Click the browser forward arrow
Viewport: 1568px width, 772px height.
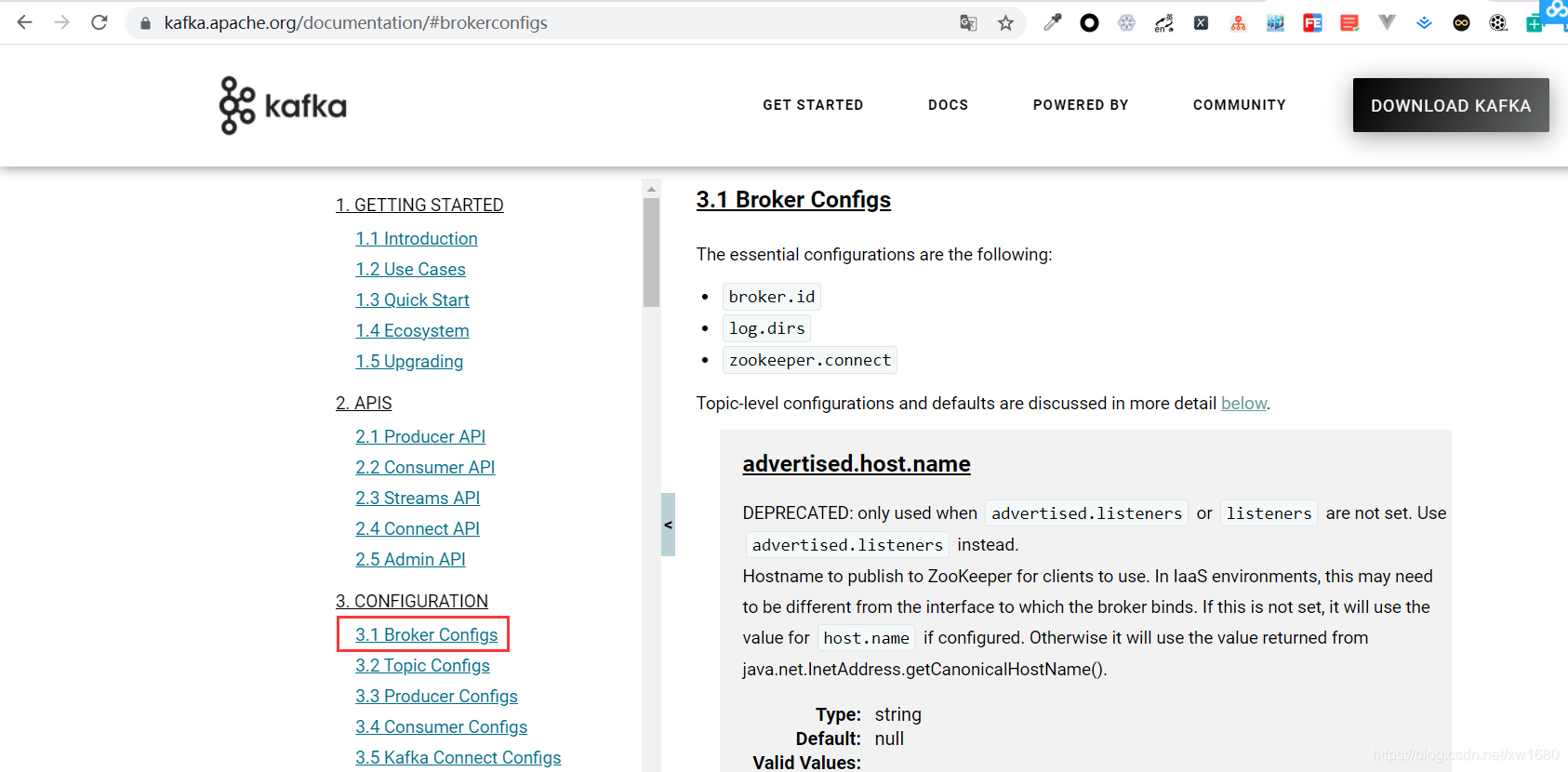point(62,22)
